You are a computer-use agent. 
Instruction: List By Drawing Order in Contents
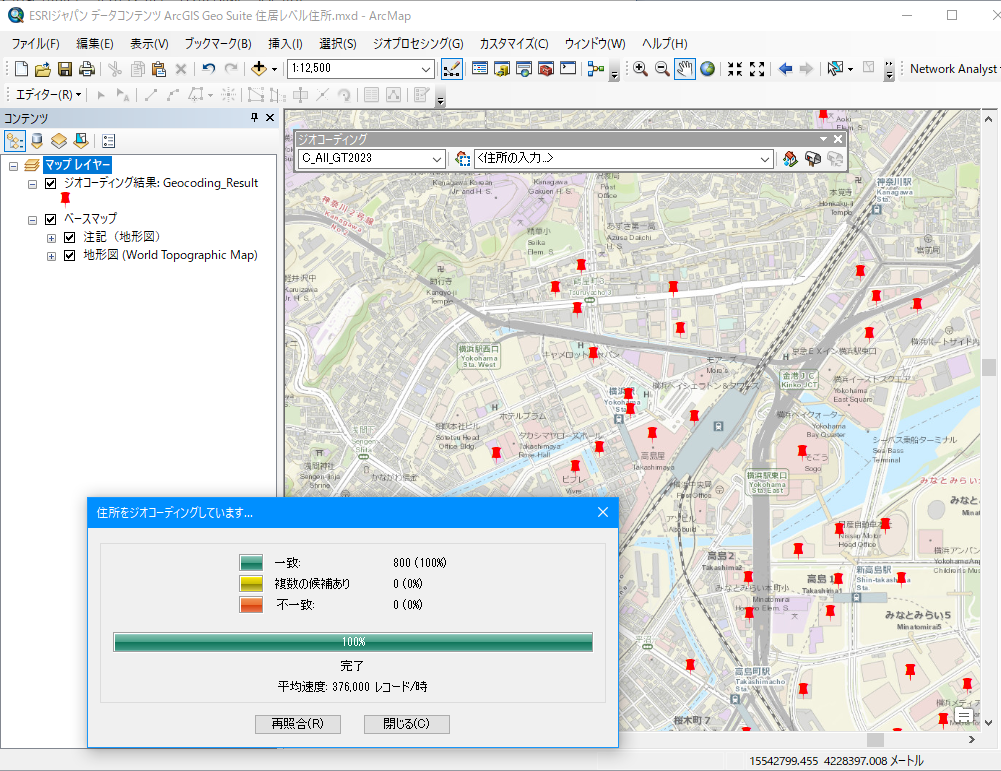[15, 140]
